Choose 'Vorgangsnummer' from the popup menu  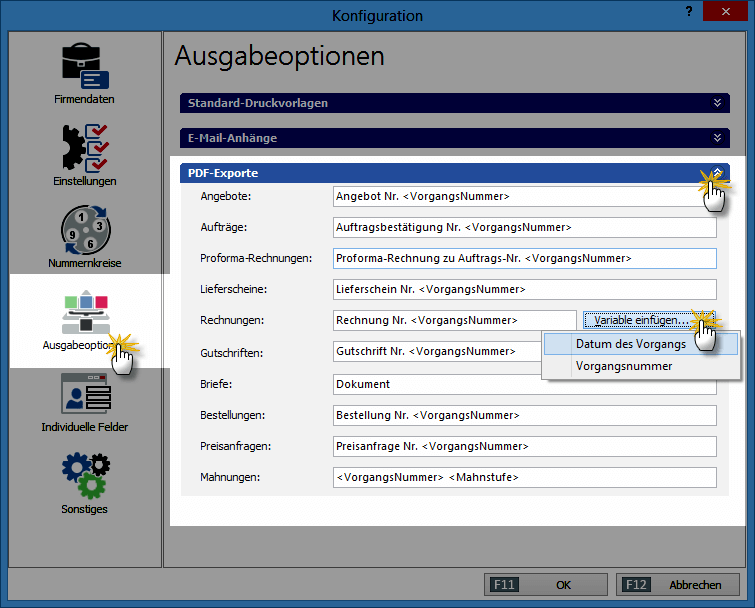tap(624, 366)
